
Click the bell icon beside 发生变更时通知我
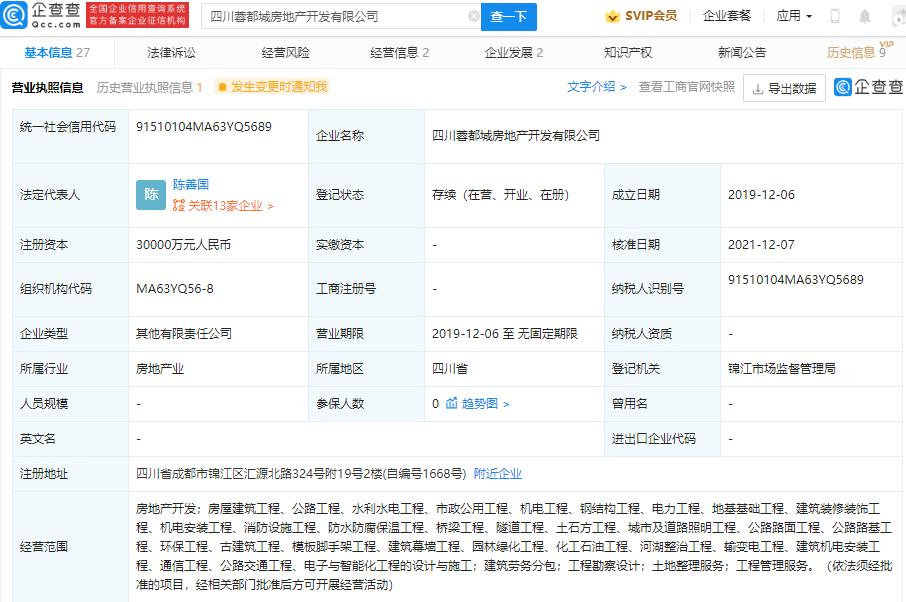222,87
